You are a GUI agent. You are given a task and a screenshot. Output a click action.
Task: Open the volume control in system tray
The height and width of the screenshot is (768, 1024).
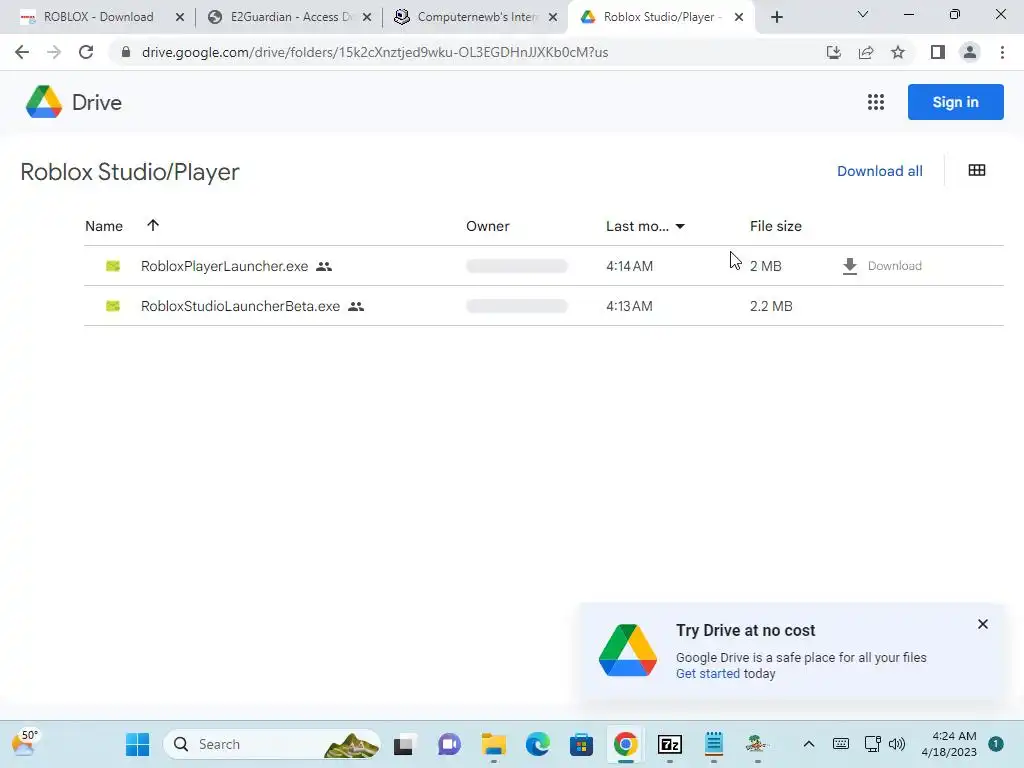click(x=897, y=744)
